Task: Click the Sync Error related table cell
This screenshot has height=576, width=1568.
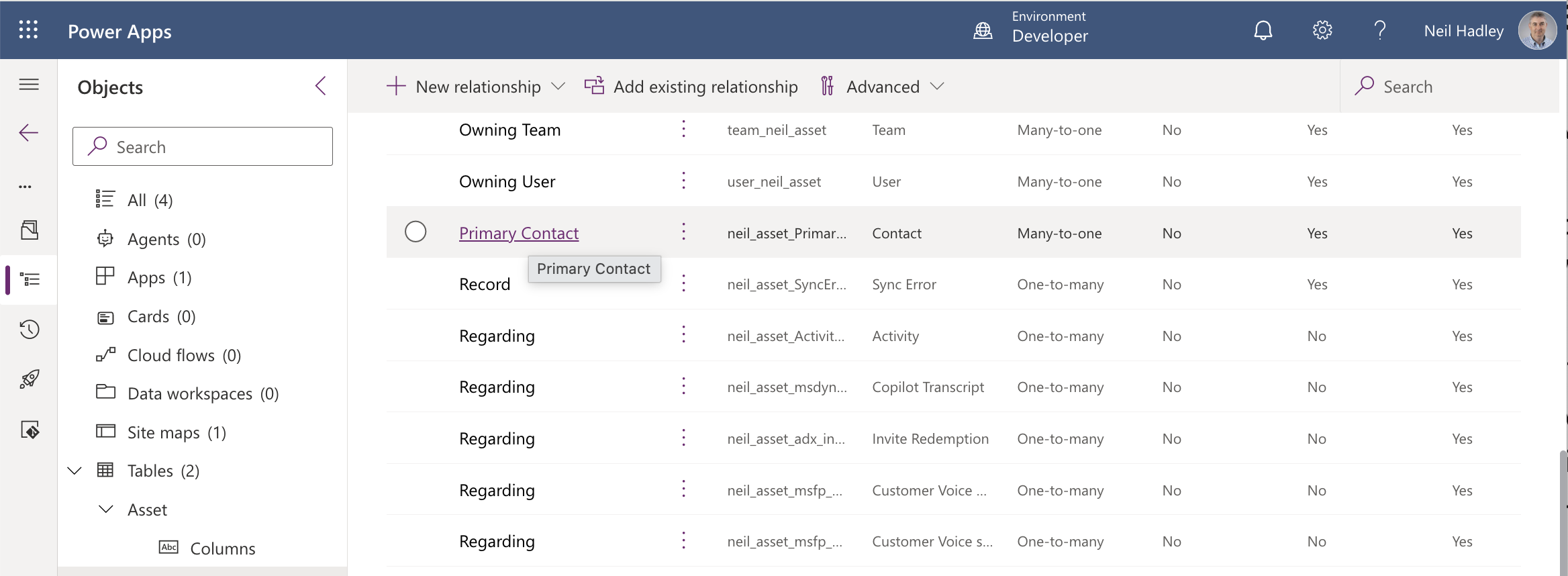Action: click(903, 285)
